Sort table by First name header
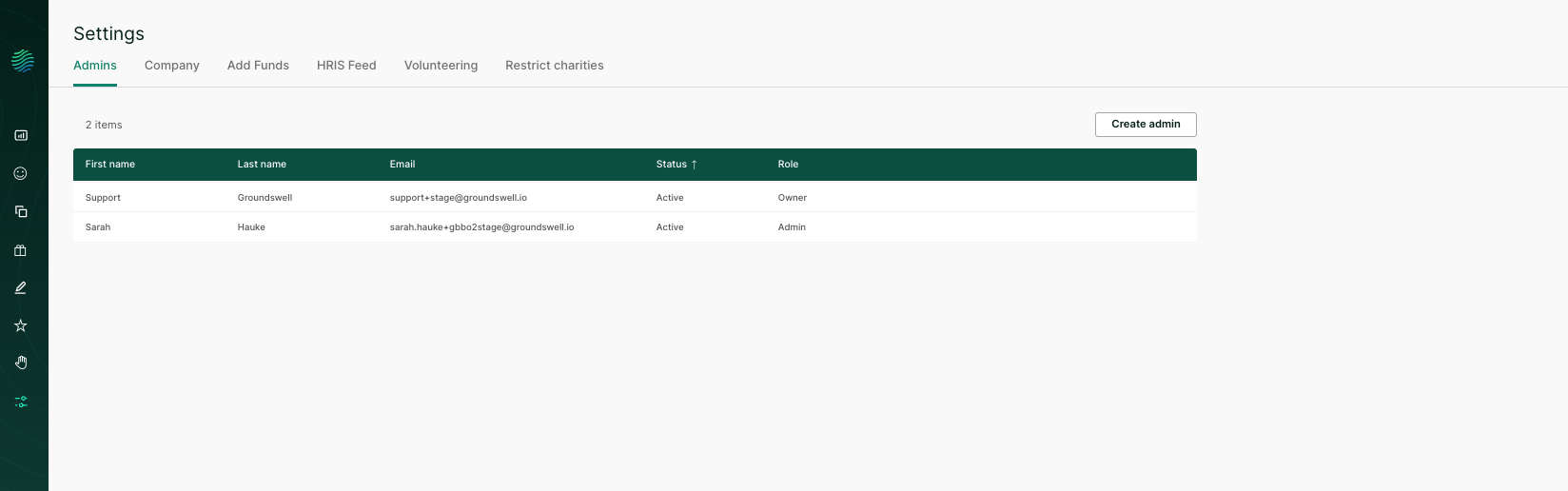This screenshot has width=1568, height=491. 110,165
